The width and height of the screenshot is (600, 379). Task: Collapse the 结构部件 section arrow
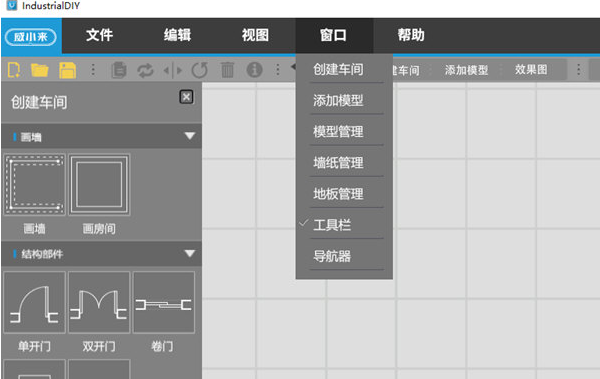click(190, 253)
